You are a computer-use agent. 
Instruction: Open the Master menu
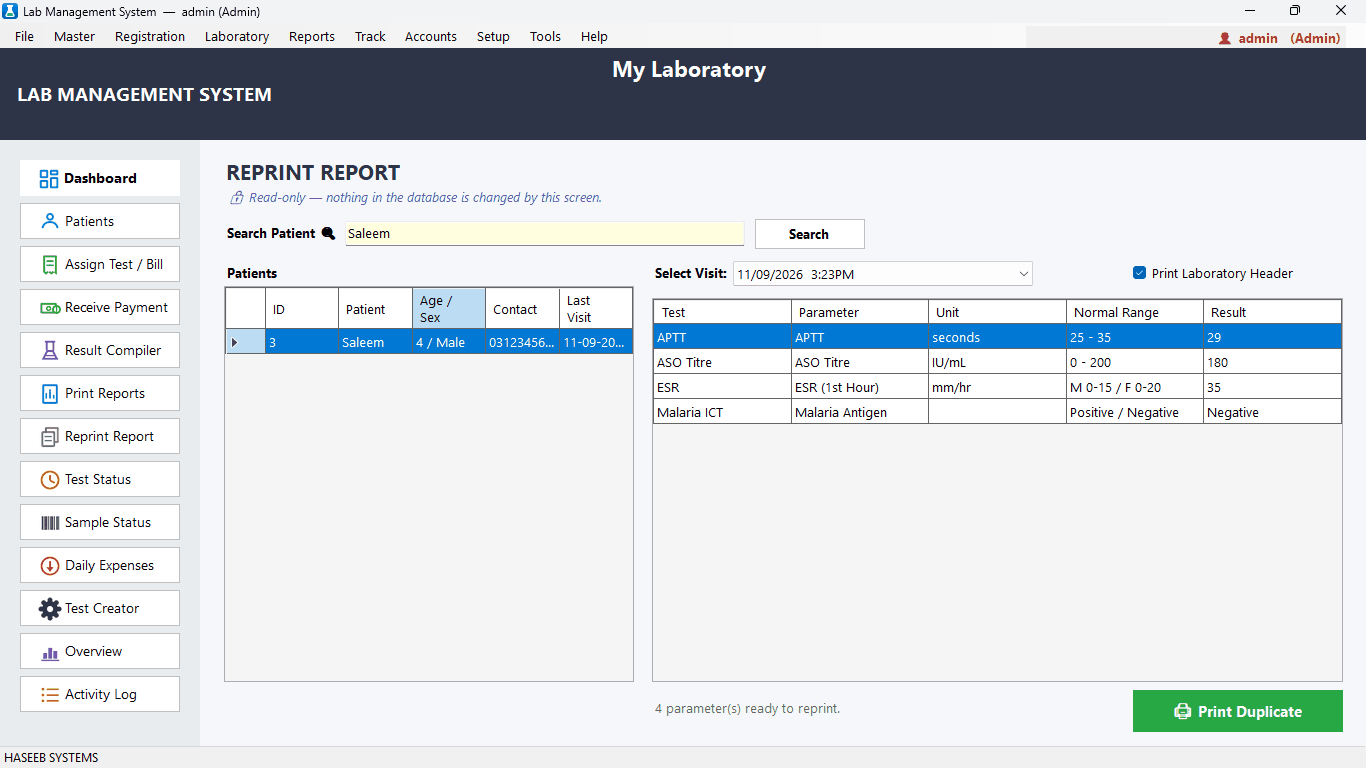(75, 36)
